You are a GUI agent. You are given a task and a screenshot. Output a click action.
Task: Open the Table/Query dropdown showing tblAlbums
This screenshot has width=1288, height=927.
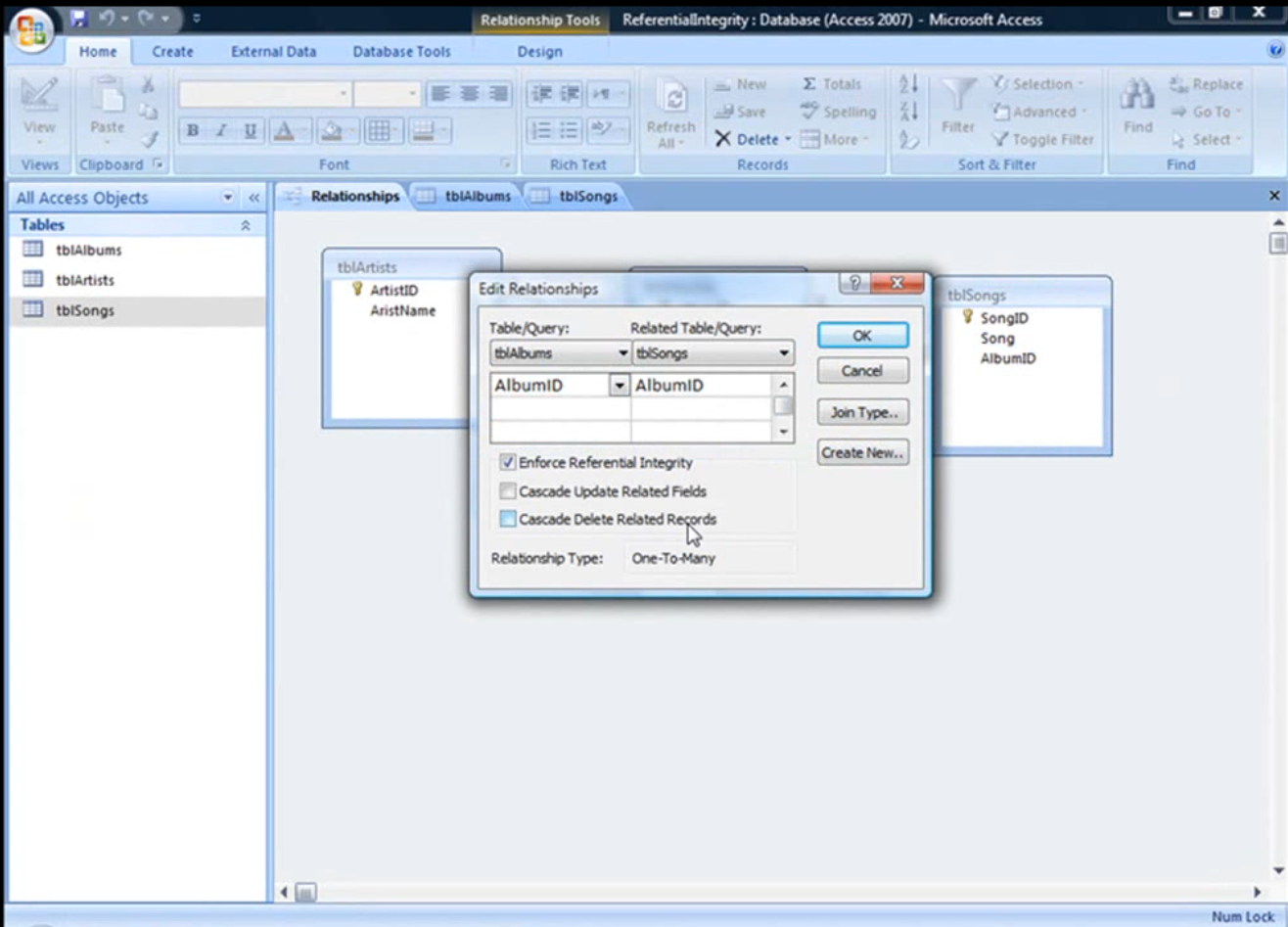[619, 353]
